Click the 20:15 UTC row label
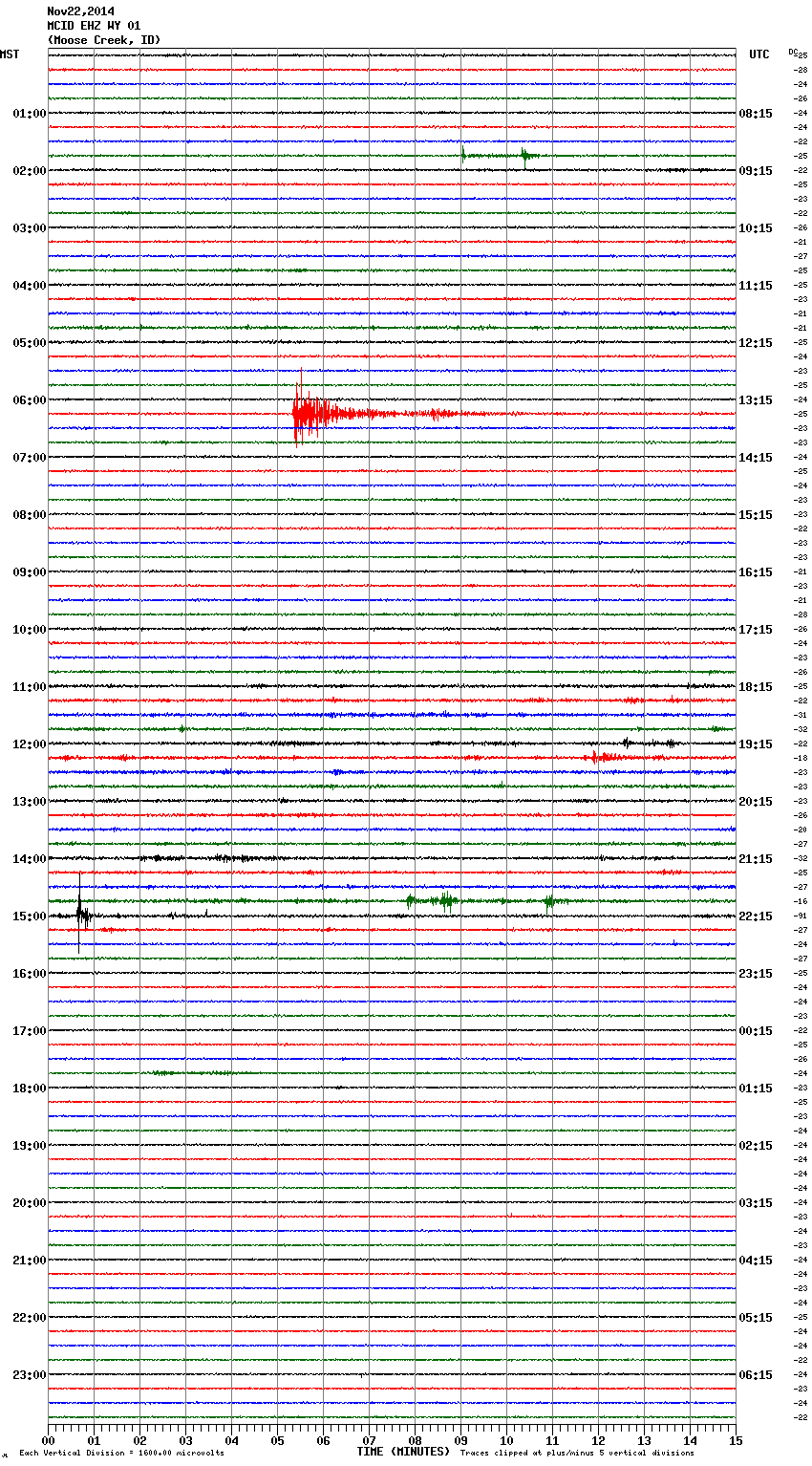 [756, 802]
